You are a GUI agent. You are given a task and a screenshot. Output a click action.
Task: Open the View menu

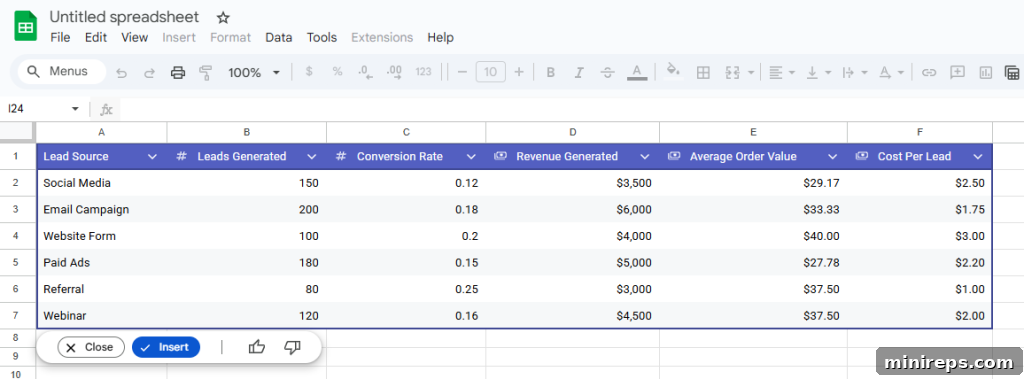[135, 37]
